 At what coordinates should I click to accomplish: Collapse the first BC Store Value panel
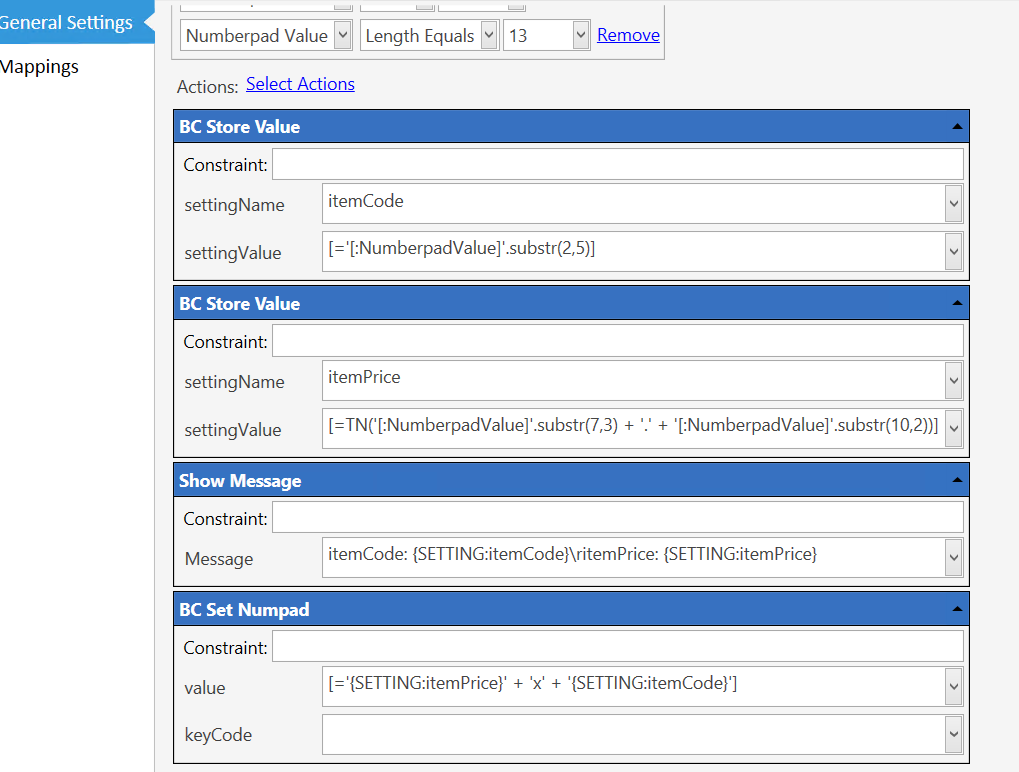(x=957, y=127)
